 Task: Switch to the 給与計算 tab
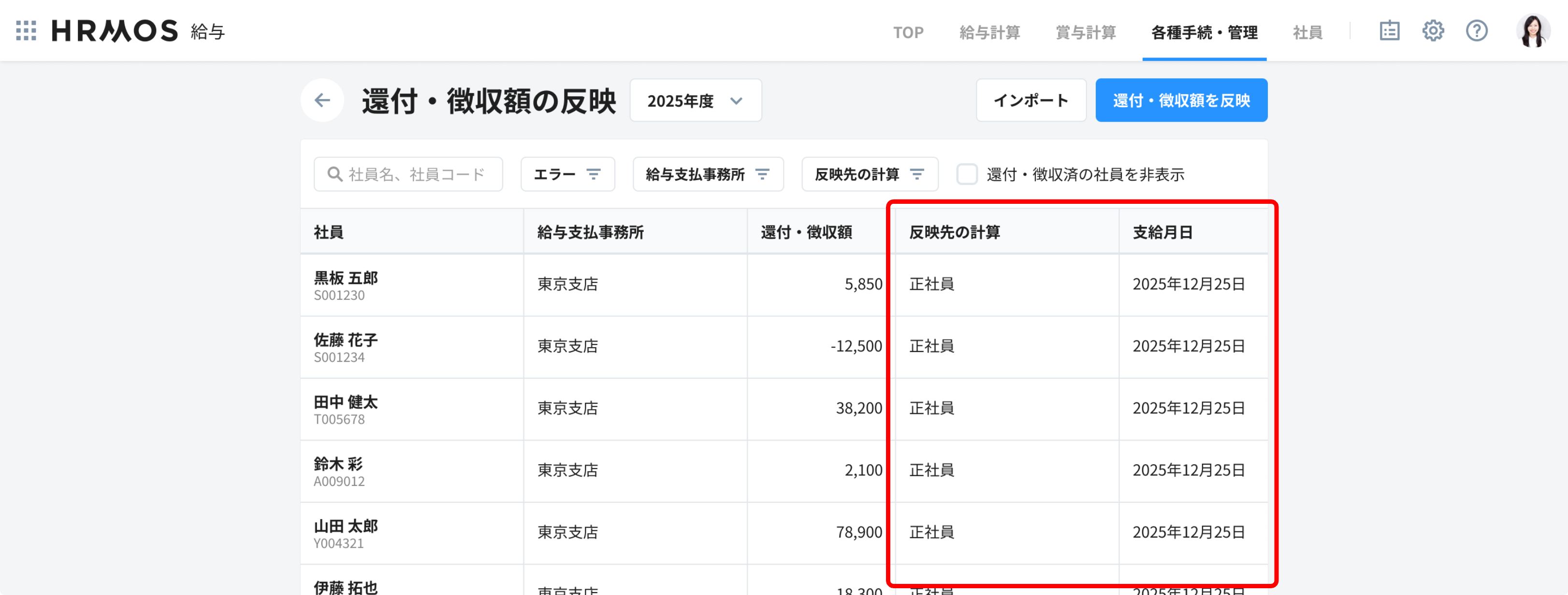(x=989, y=32)
